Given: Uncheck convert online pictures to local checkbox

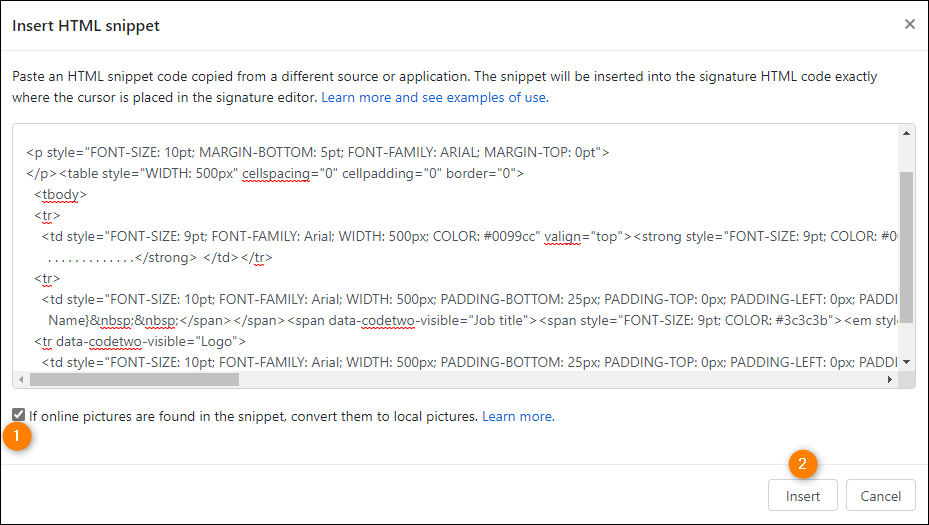Looking at the screenshot, I should (18, 415).
